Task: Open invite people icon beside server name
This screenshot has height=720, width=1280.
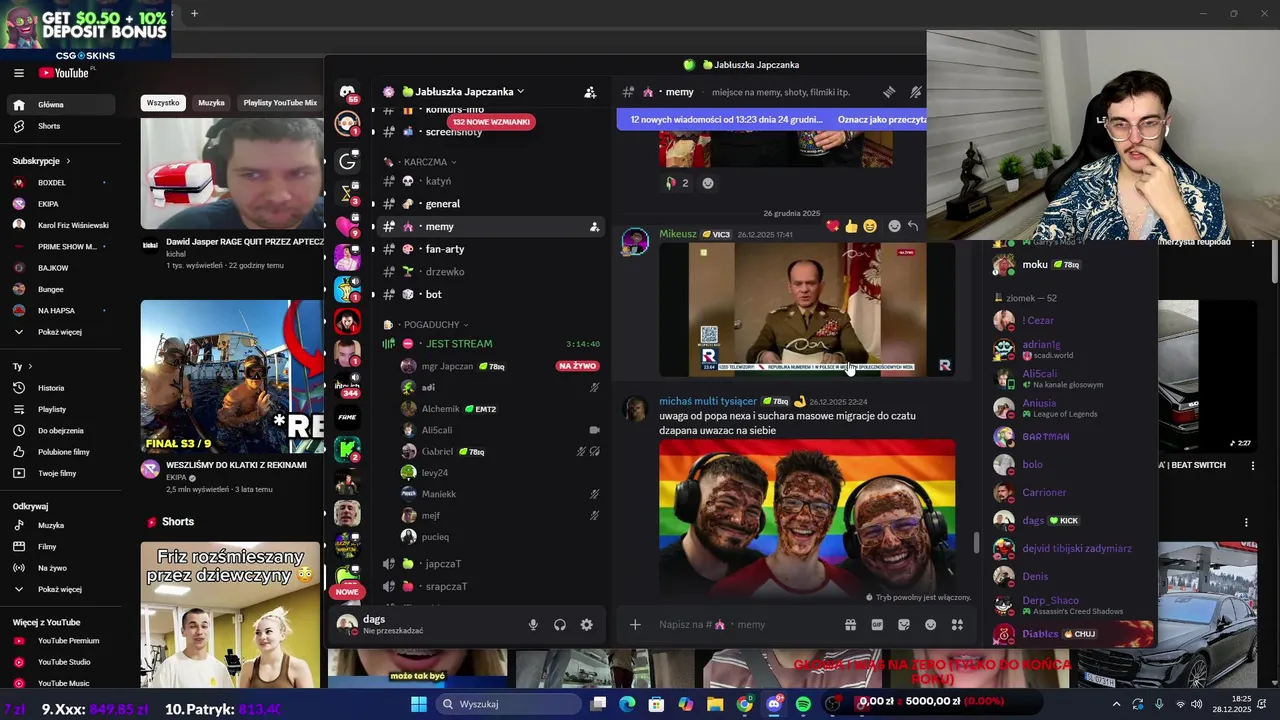Action: pyautogui.click(x=590, y=92)
